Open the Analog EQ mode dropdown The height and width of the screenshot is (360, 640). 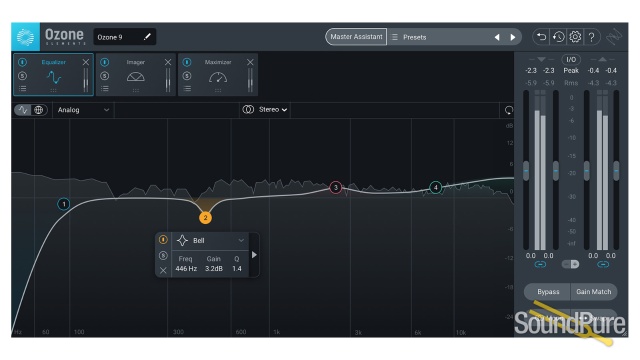tap(83, 110)
